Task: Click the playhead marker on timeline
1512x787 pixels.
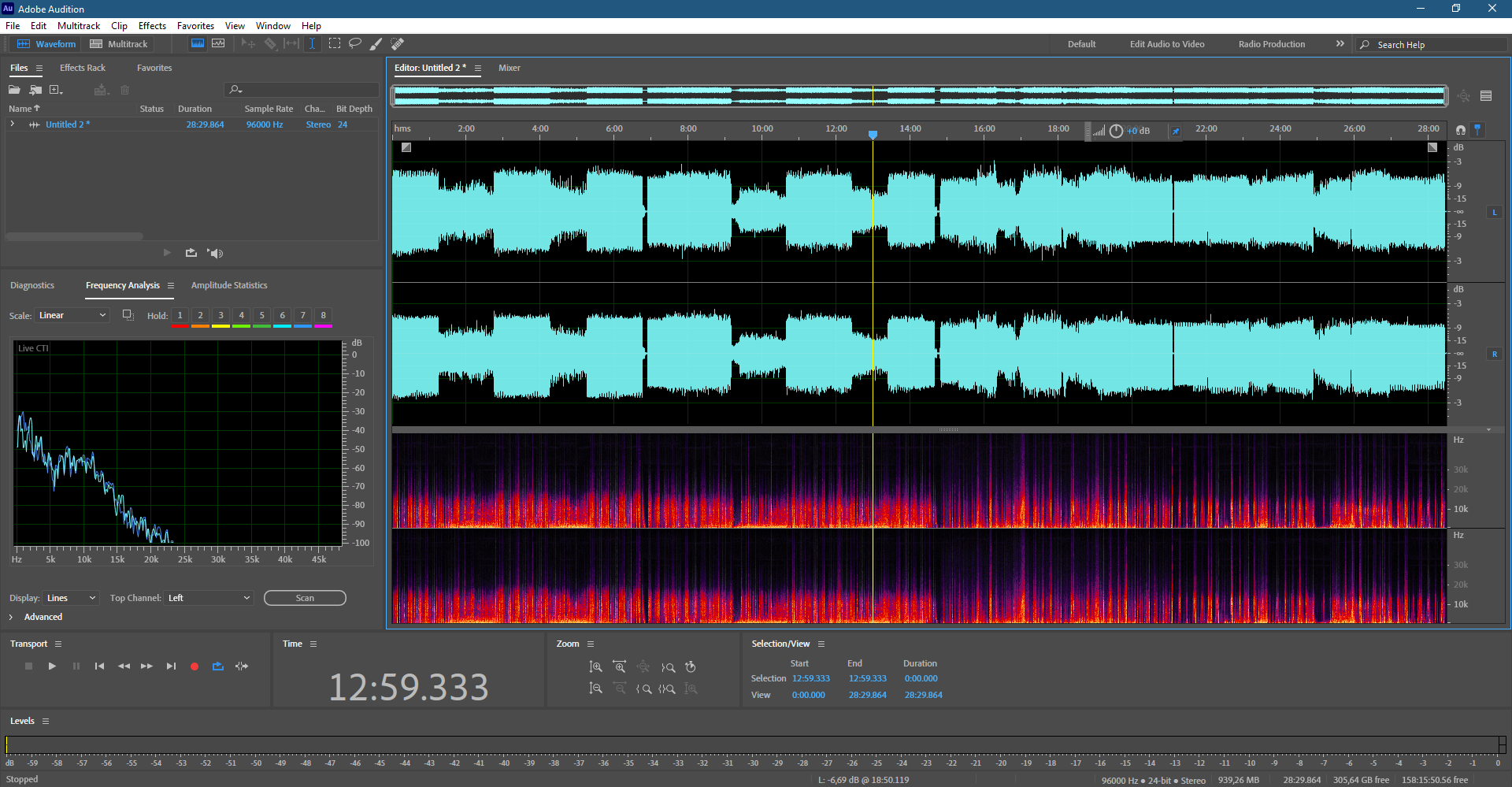Action: point(873,135)
